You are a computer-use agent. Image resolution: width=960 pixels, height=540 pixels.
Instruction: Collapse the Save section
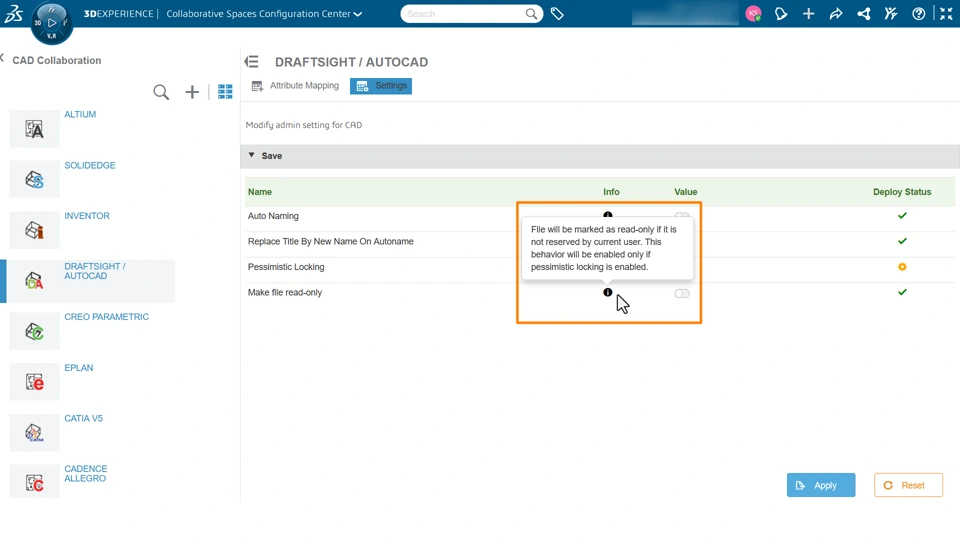click(252, 156)
